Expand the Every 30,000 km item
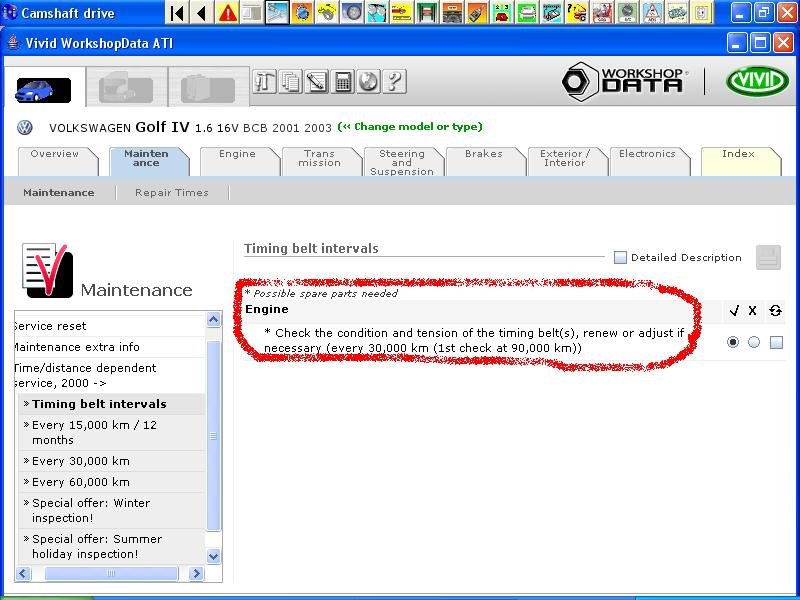800x600 pixels. pos(80,461)
